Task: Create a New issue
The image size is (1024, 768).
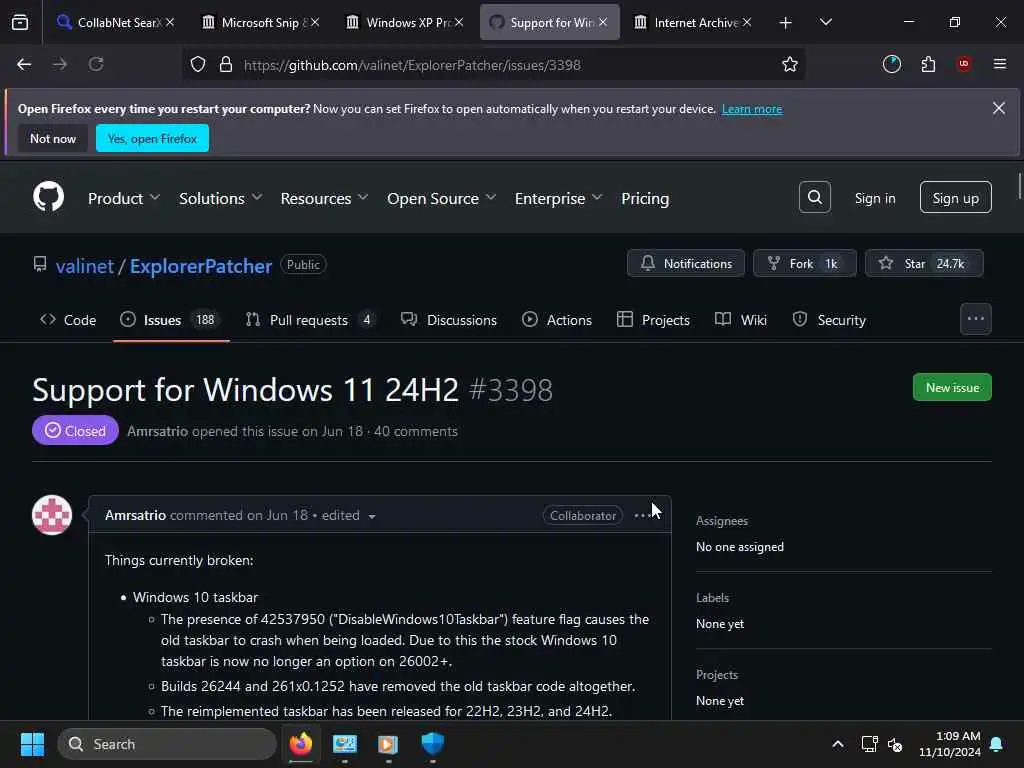Action: pos(952,387)
